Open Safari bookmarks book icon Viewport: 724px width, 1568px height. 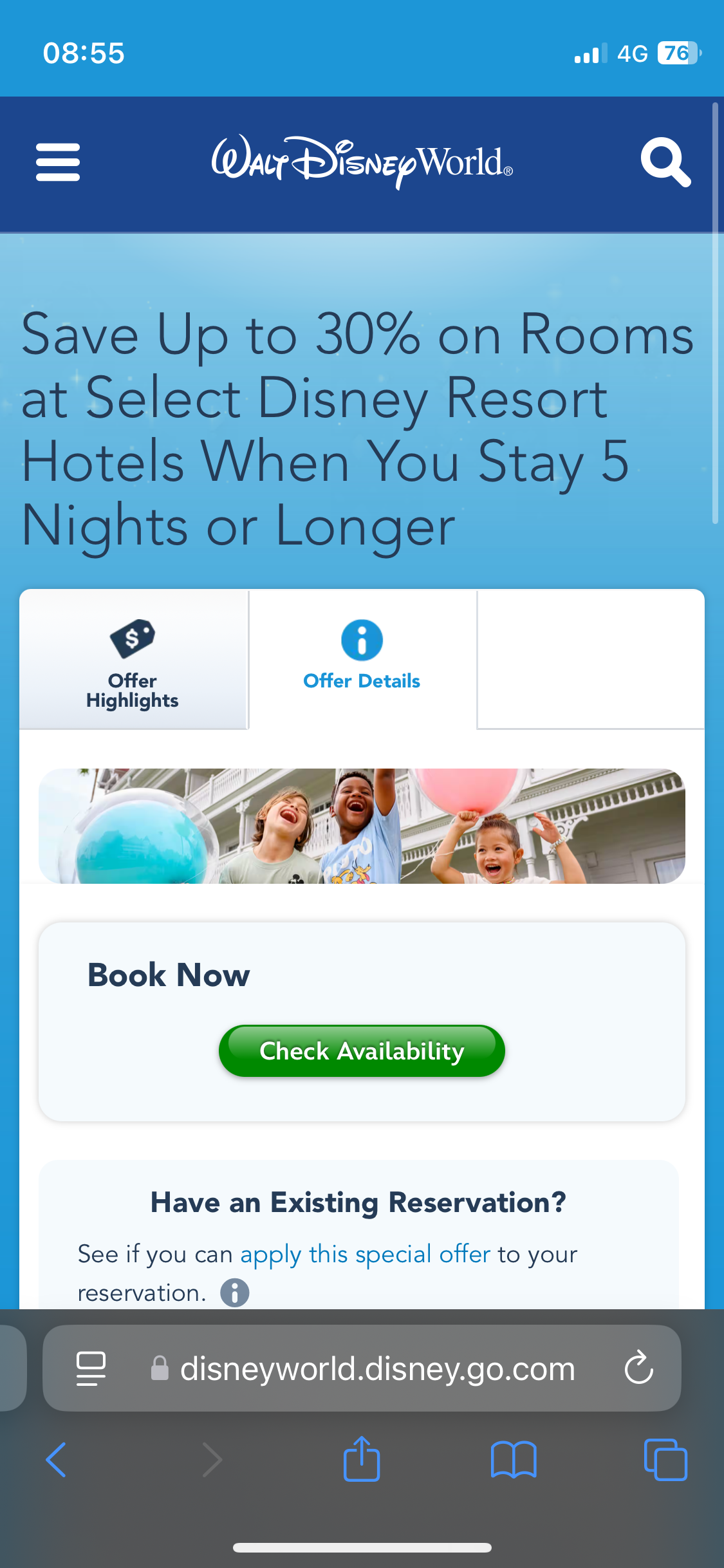514,1460
